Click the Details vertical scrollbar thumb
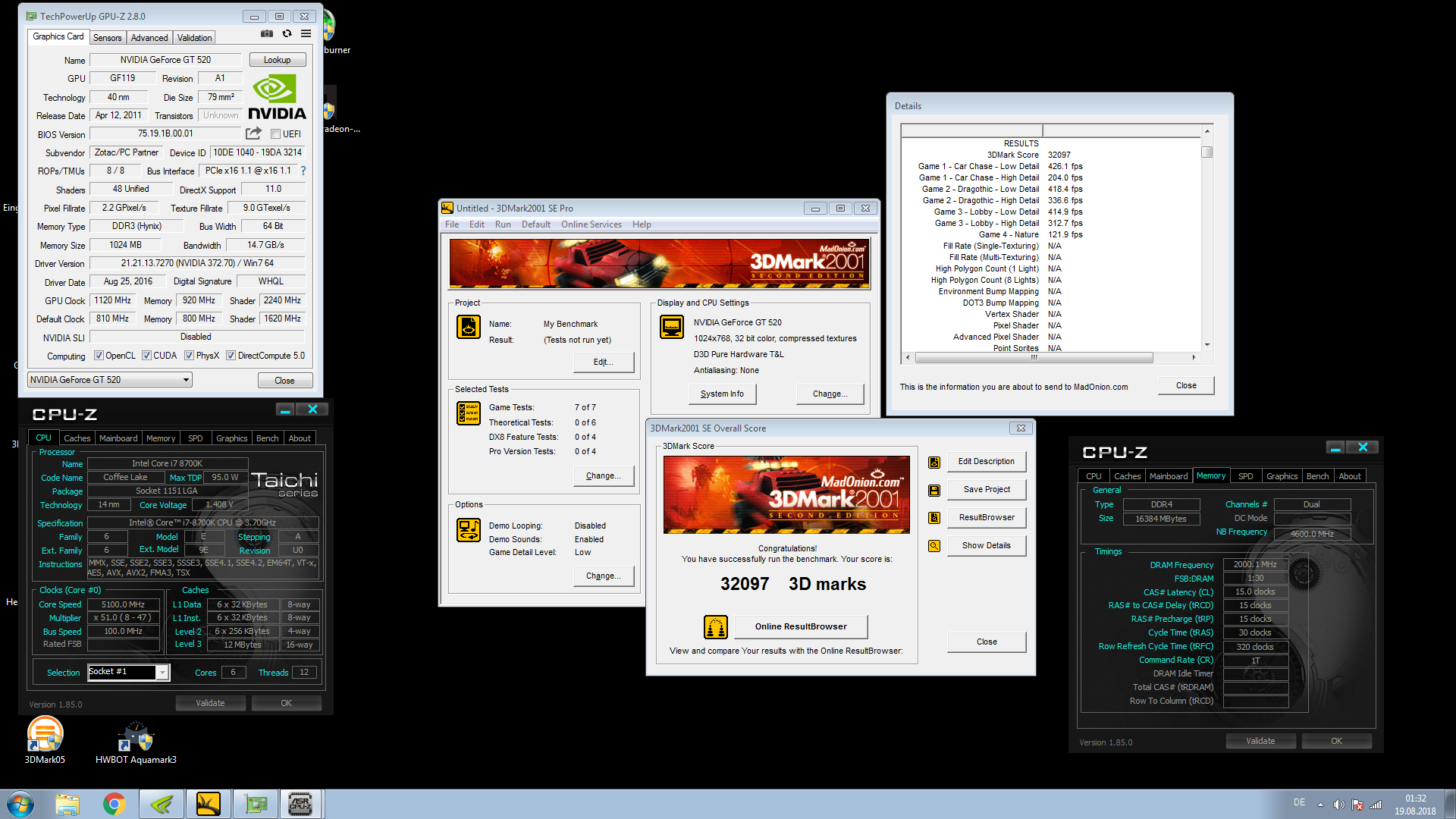This screenshot has height=819, width=1456. (1207, 152)
